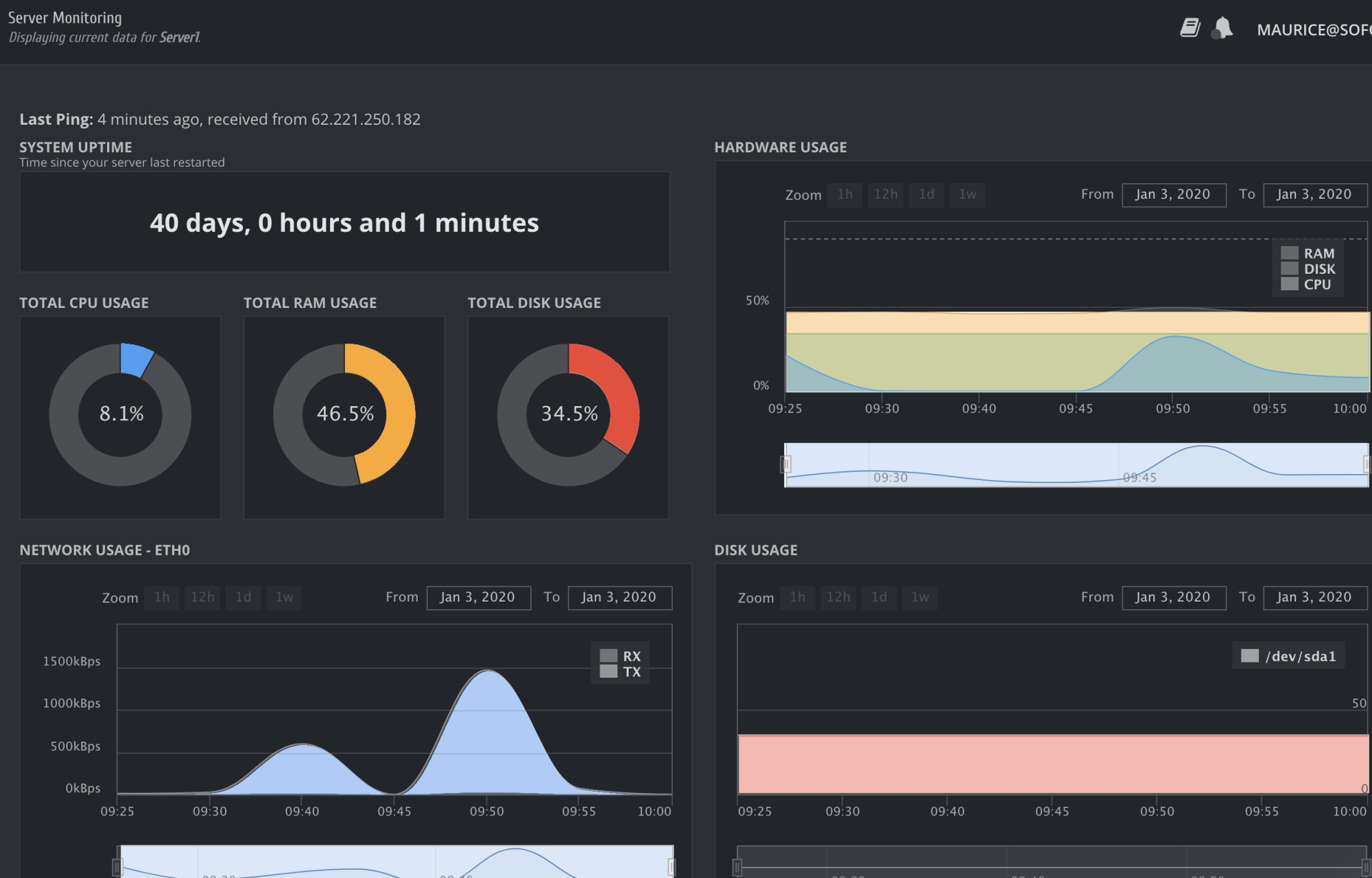Open Hardware Usage From date field
1372x878 pixels.
point(1173,194)
